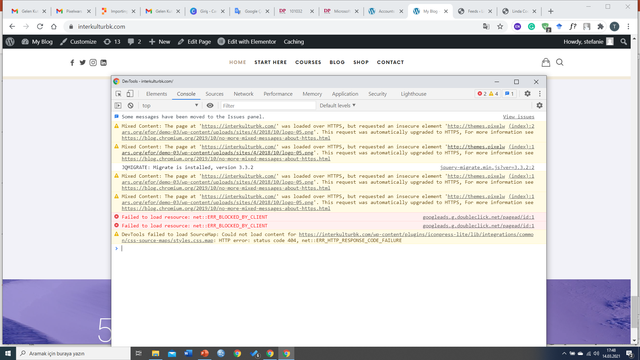Click the console Filter input field
Screen dimensions: 640x360
pos(268,105)
